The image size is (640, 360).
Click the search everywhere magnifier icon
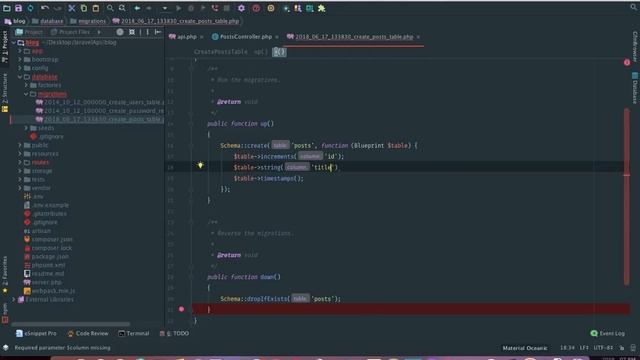click(x=633, y=7)
